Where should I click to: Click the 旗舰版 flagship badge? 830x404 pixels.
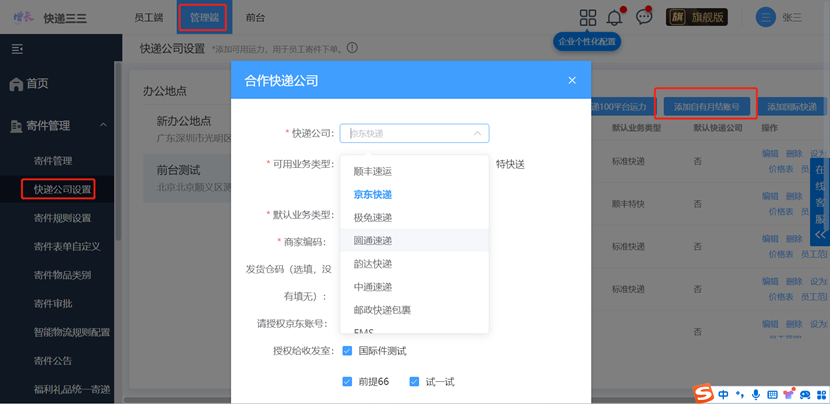pyautogui.click(x=697, y=17)
